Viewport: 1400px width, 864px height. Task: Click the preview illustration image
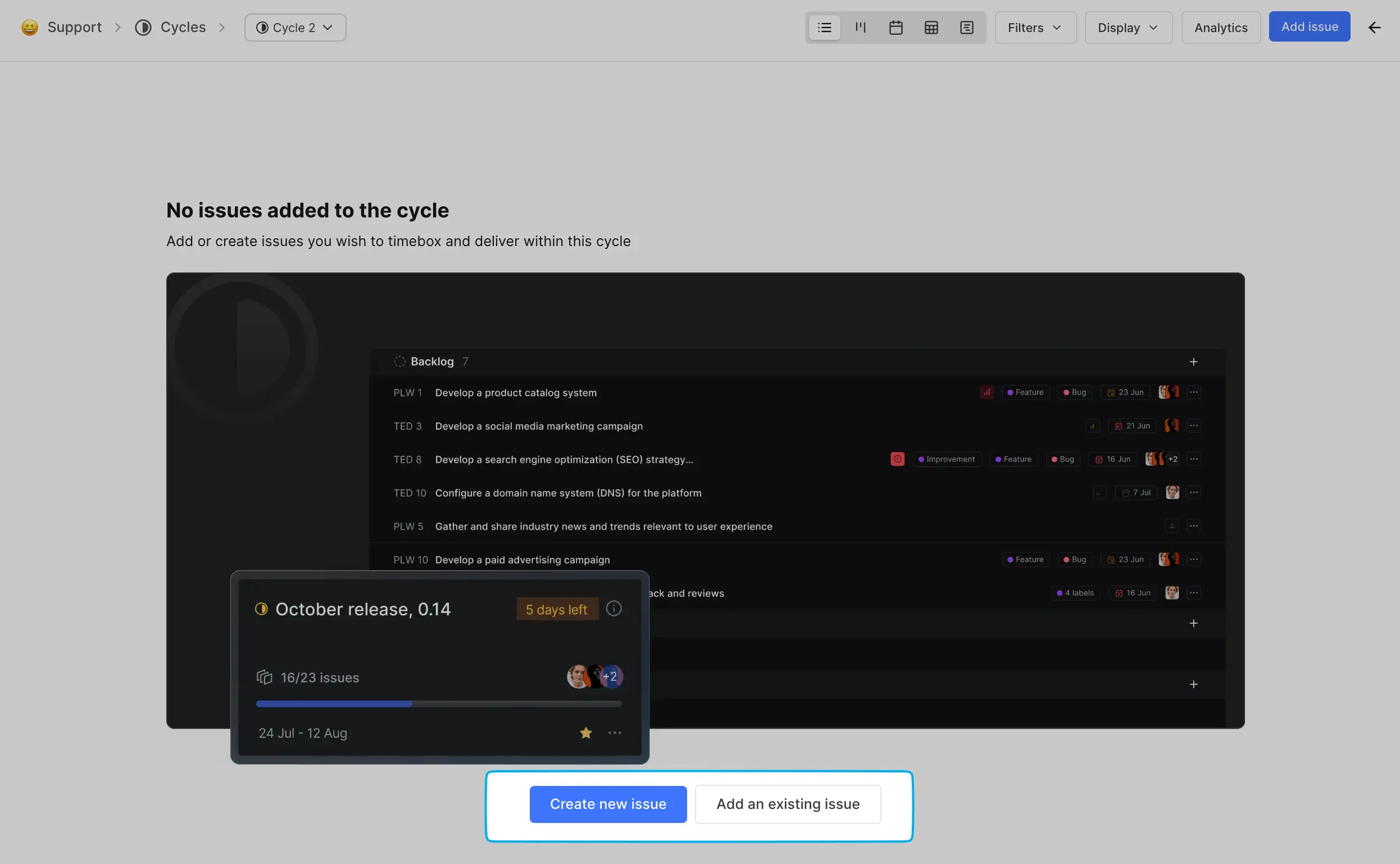point(704,517)
